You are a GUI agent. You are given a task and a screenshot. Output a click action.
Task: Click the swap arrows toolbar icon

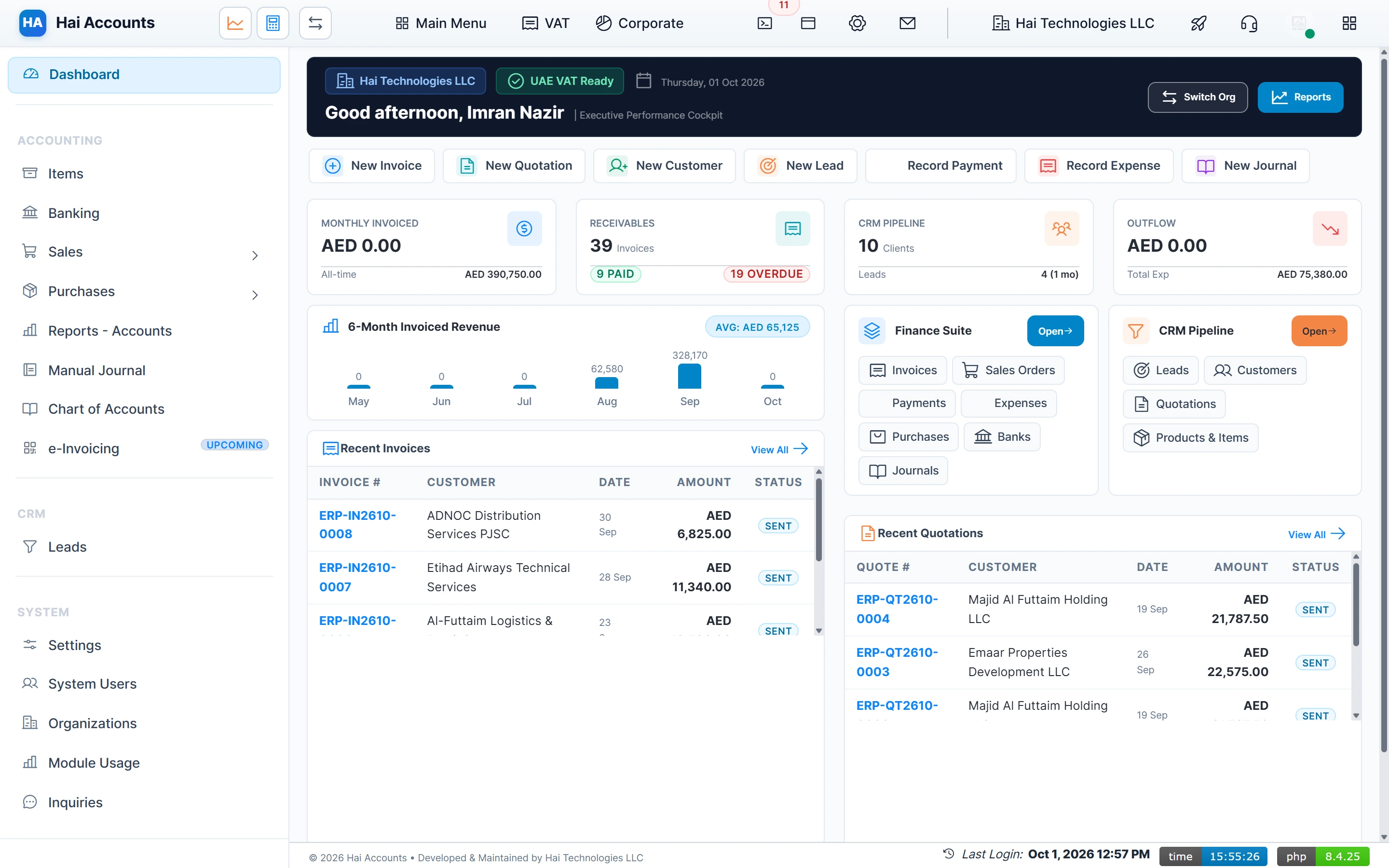click(315, 23)
